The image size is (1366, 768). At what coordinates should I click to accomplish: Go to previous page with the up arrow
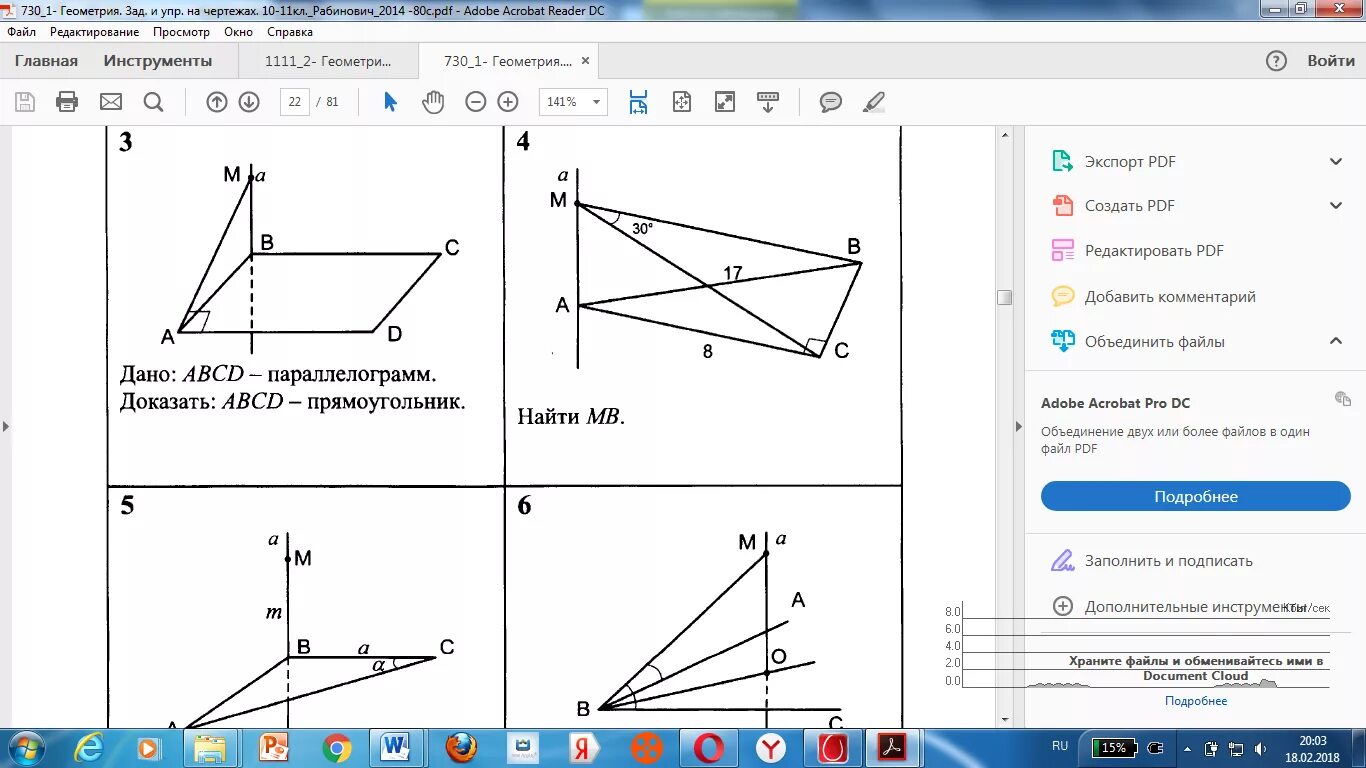[x=217, y=102]
